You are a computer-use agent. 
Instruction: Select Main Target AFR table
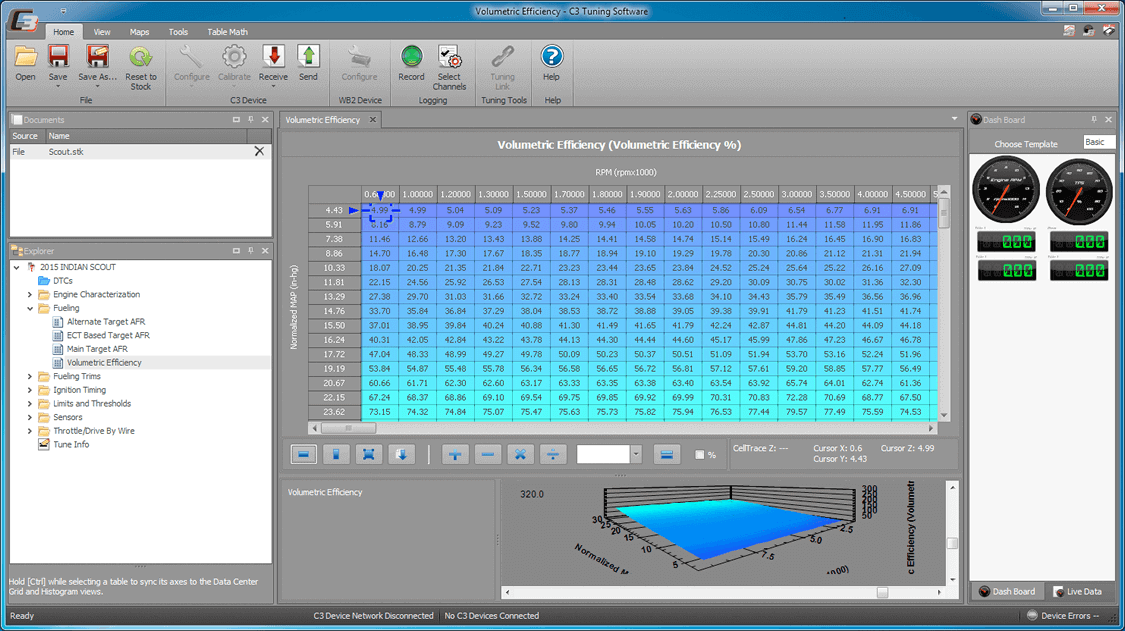pyautogui.click(x=97, y=349)
